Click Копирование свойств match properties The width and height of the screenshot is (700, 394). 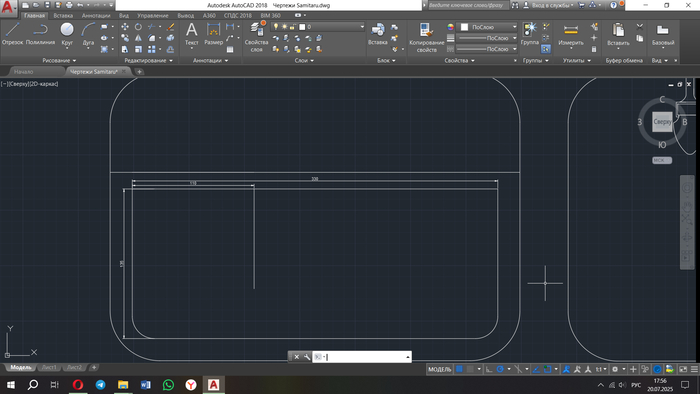426,37
